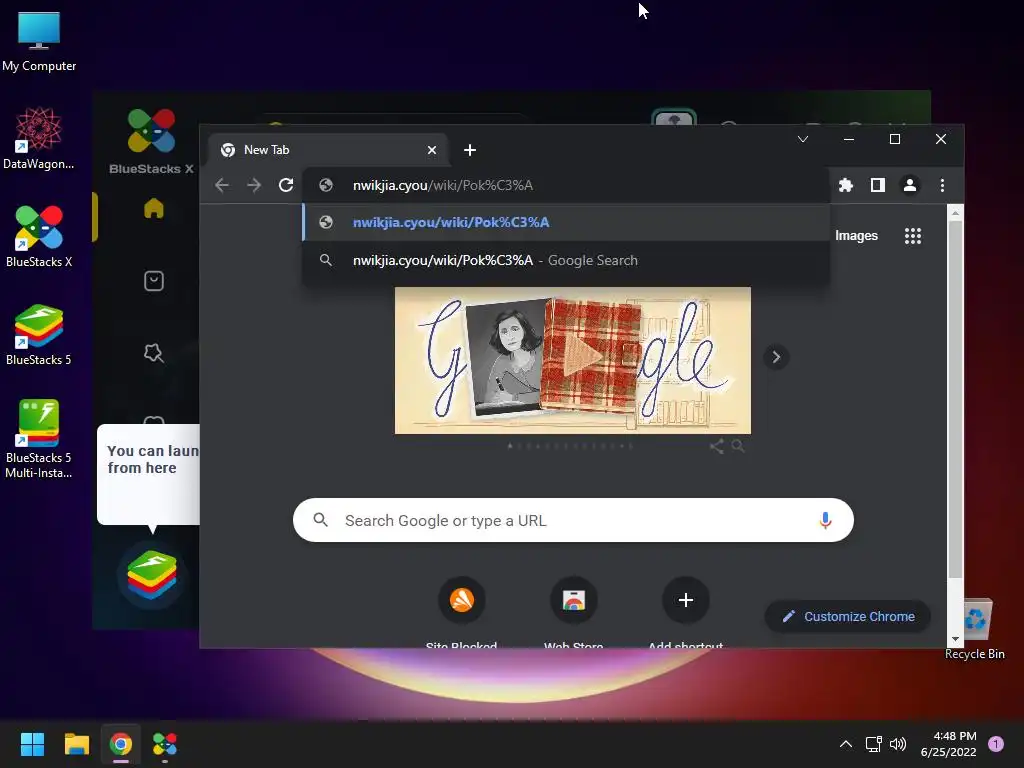The height and width of the screenshot is (768, 1024).
Task: Open Chrome's three-dot menu
Action: coord(942,185)
